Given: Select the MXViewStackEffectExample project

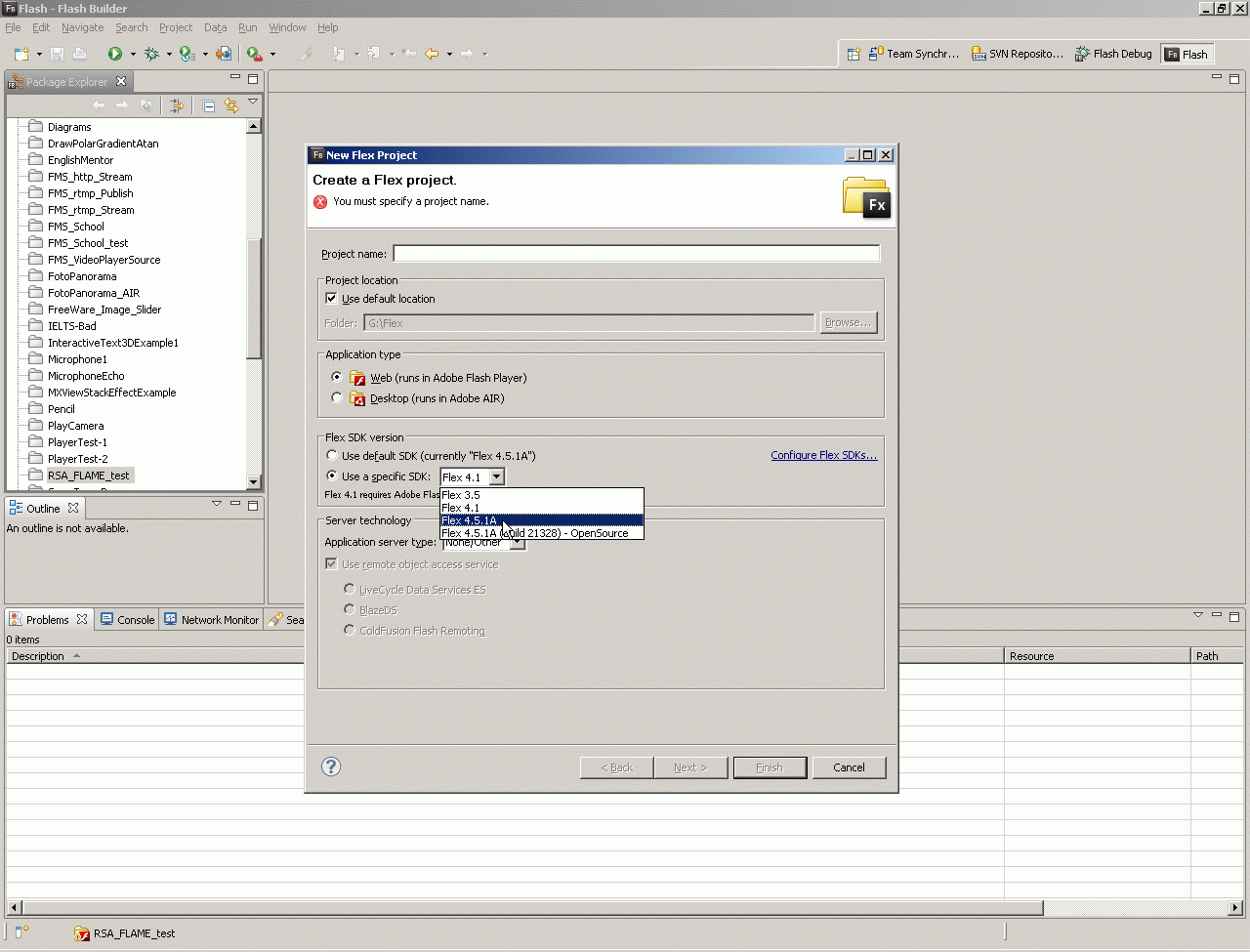Looking at the screenshot, I should tap(112, 393).
